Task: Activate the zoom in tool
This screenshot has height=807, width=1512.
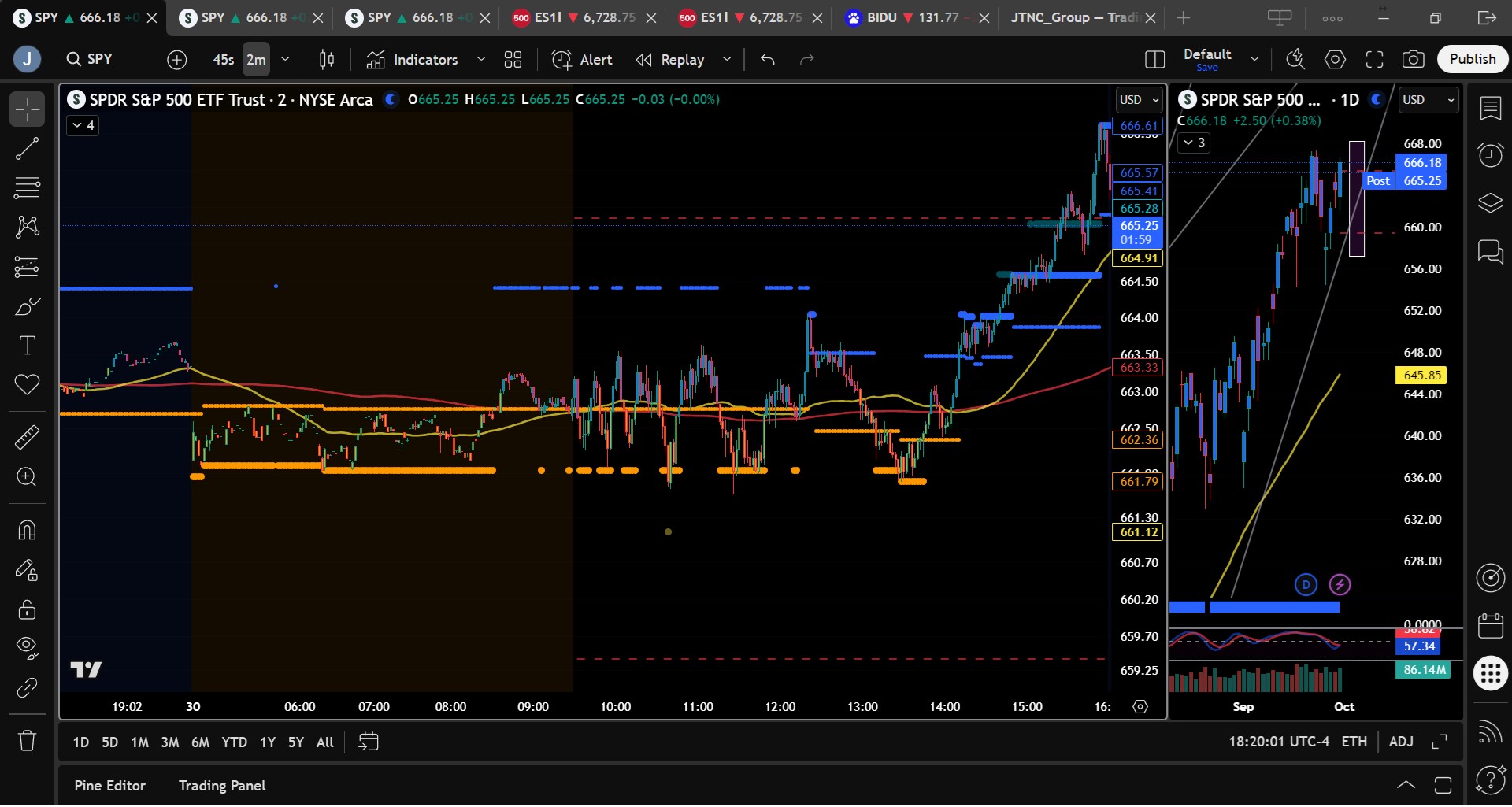Action: 27,477
